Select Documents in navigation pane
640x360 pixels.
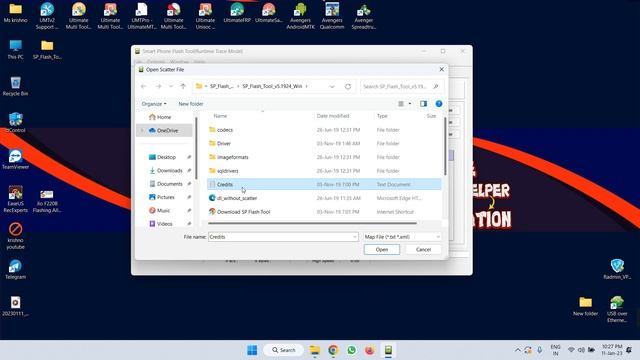169,184
